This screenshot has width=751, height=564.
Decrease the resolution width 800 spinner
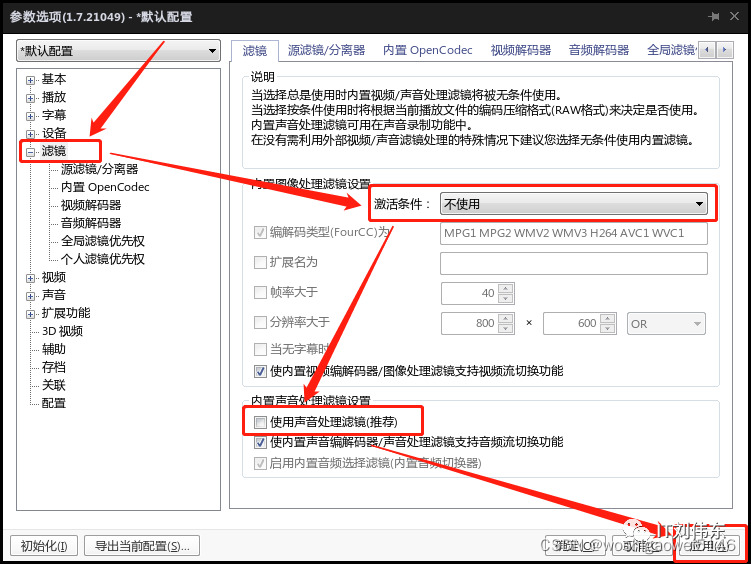[x=506, y=329]
